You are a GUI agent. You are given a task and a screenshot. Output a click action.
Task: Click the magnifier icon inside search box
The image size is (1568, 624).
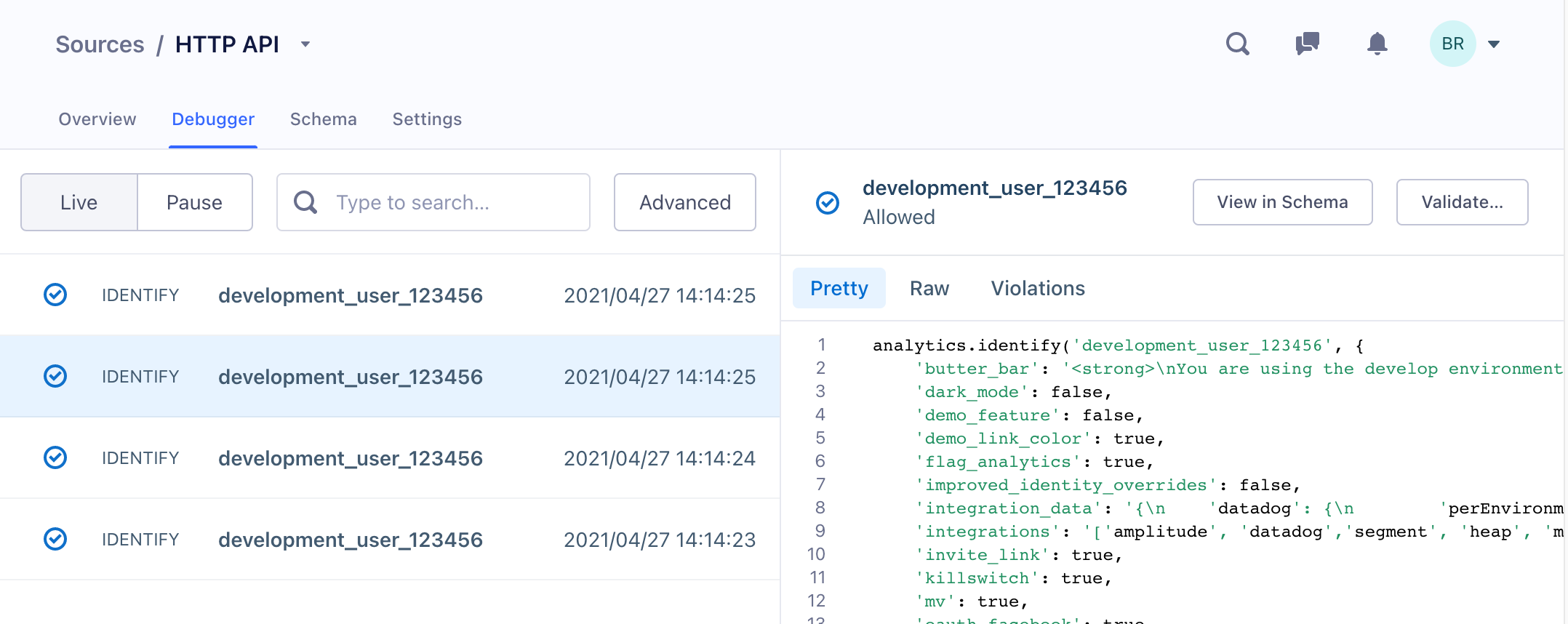click(305, 202)
